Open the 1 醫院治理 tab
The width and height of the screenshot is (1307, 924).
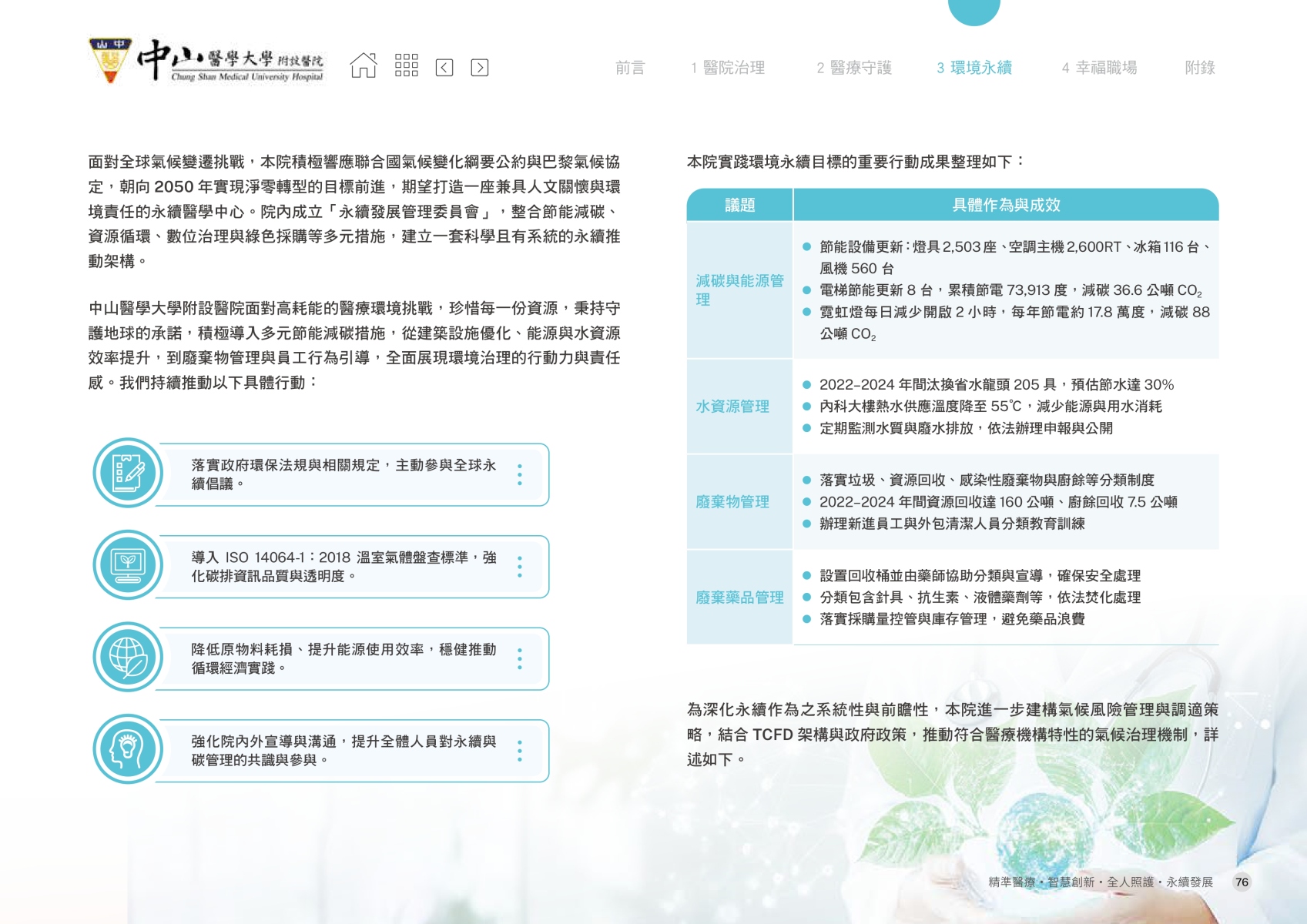[x=728, y=68]
